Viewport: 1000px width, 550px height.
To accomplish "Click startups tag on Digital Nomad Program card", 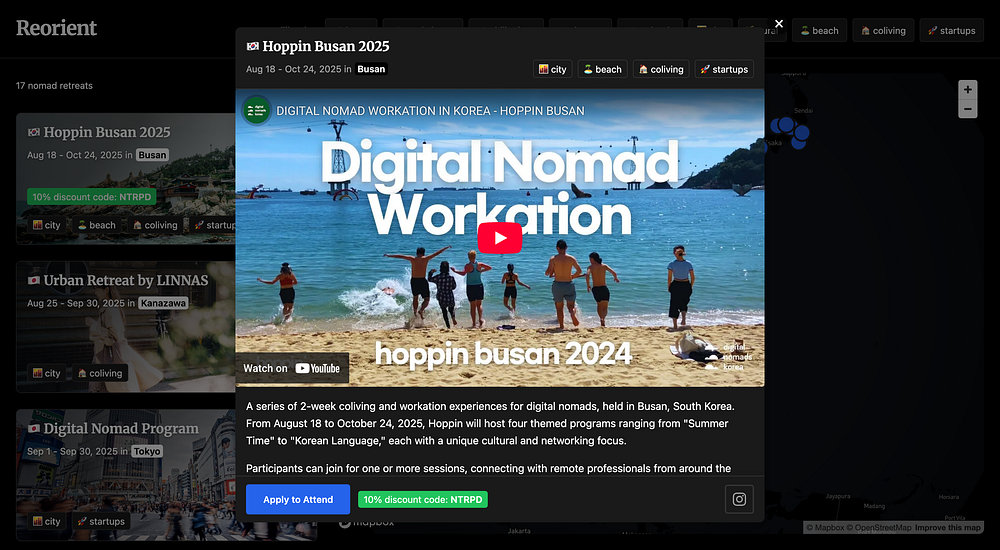I will (x=101, y=521).
